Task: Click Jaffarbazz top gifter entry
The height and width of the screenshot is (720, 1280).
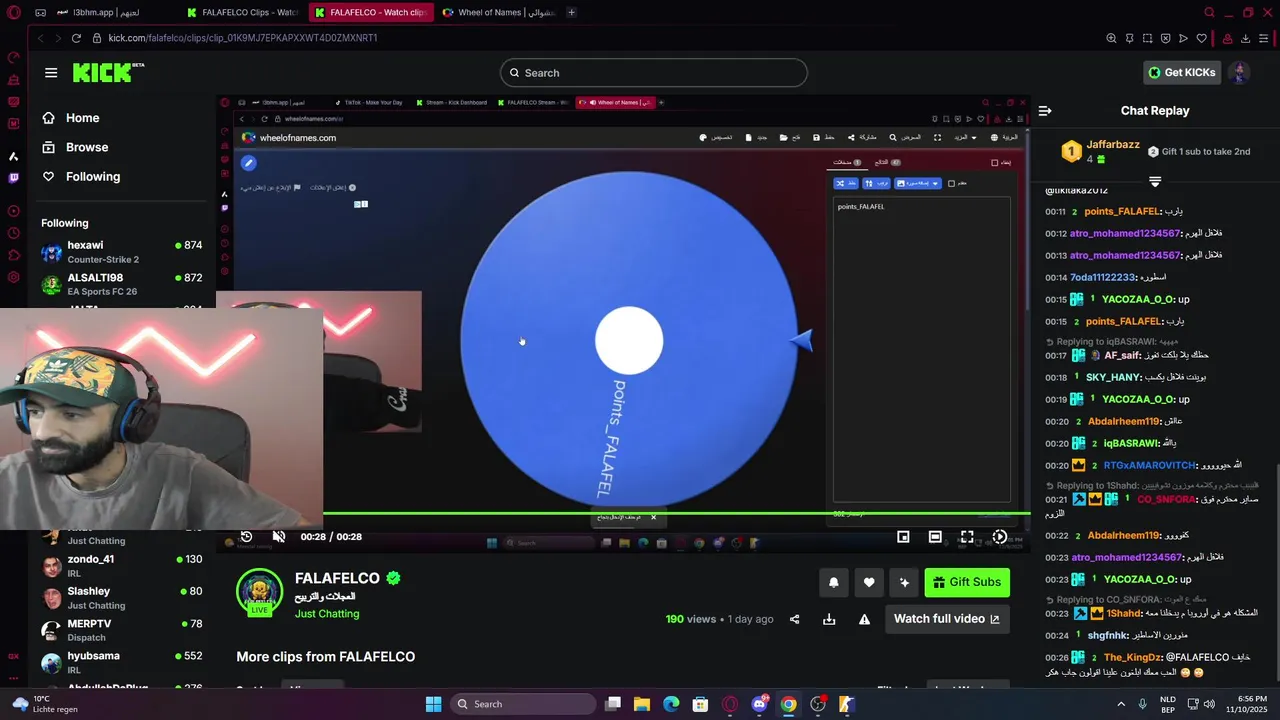Action: [1099, 151]
